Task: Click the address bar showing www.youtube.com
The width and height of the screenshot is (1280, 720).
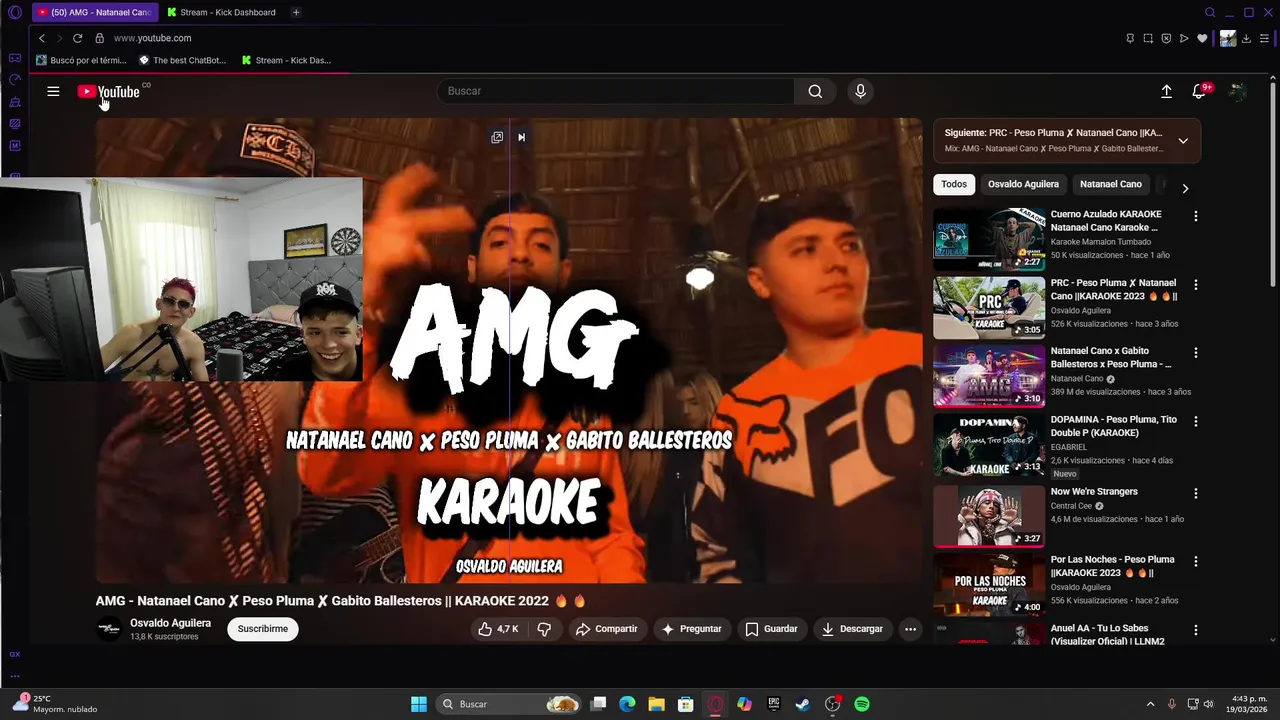Action: (152, 38)
